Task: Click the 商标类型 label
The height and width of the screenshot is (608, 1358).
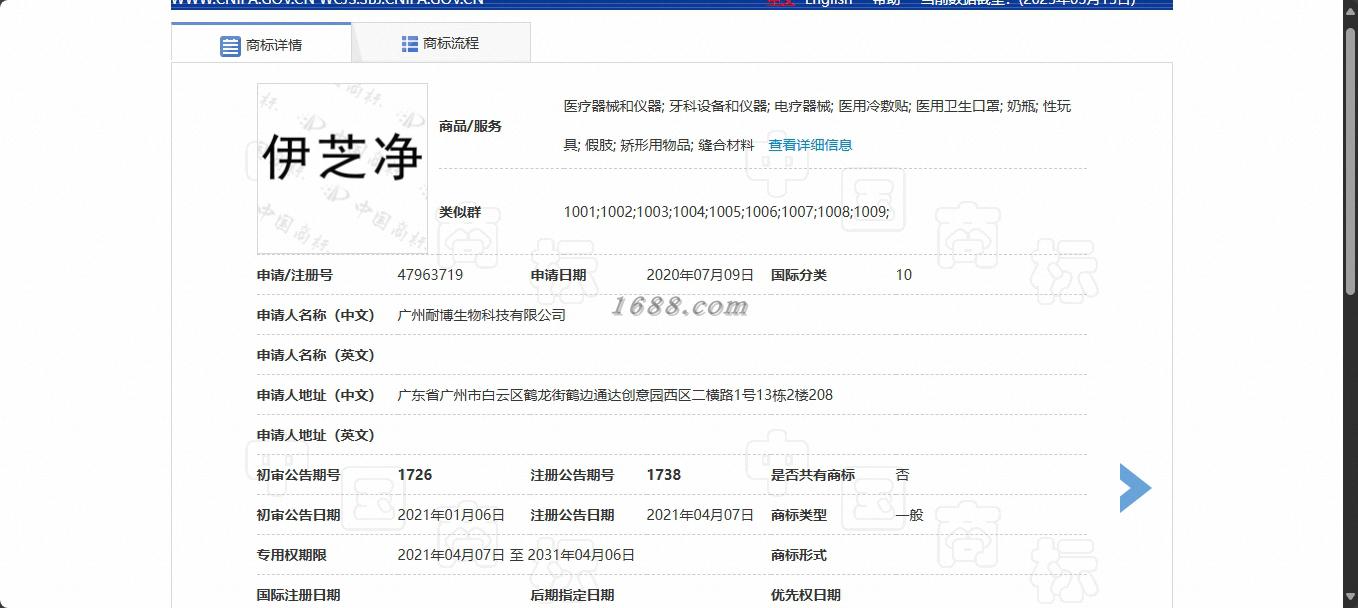Action: 799,515
